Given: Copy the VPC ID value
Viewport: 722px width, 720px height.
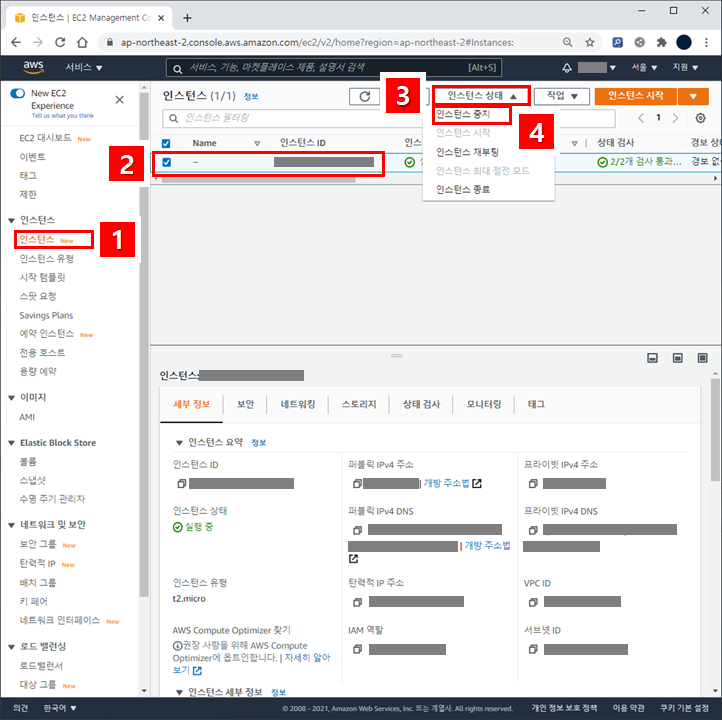Looking at the screenshot, I should pos(533,602).
